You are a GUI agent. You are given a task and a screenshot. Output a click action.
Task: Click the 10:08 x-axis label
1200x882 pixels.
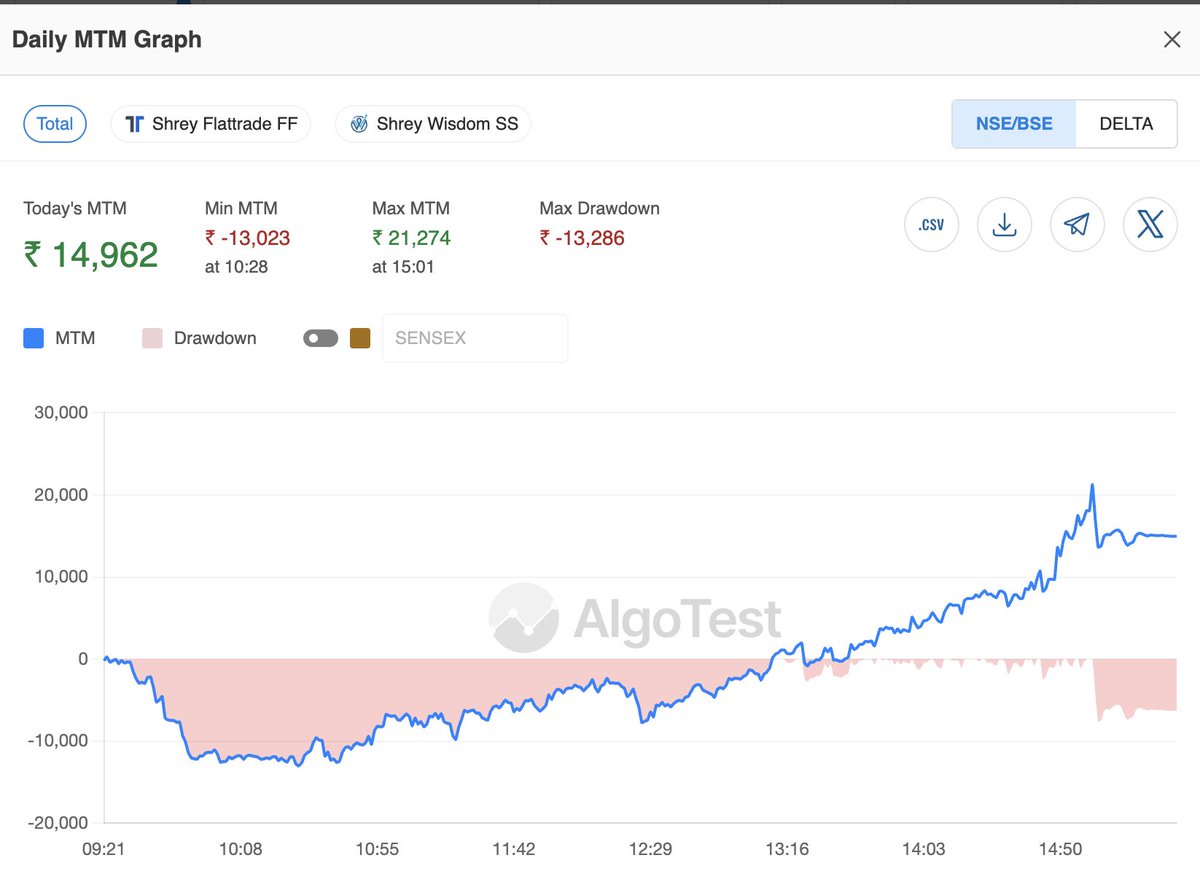[x=241, y=849]
